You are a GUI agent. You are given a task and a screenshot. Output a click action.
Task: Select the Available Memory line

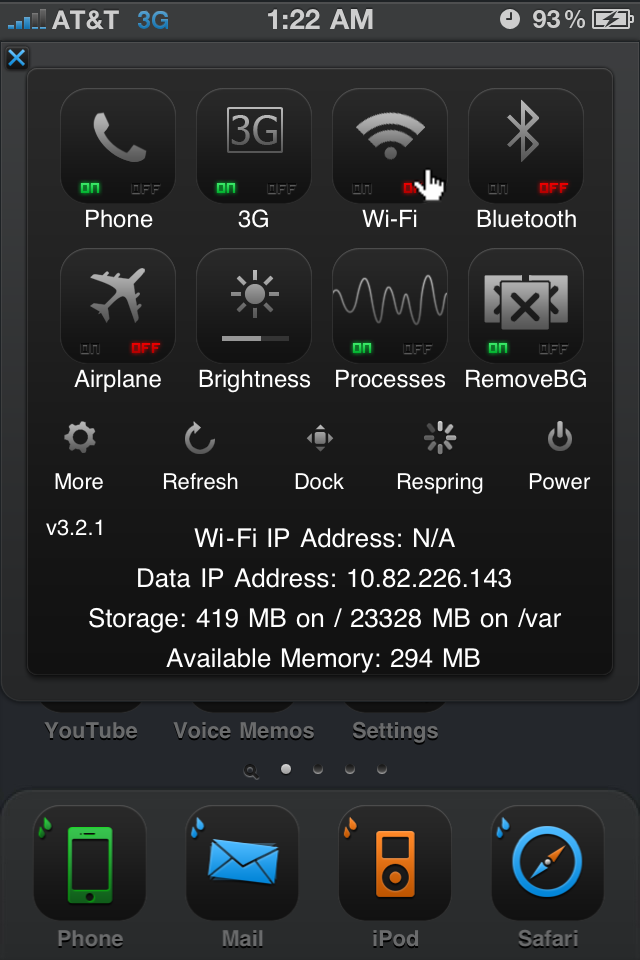pyautogui.click(x=323, y=658)
